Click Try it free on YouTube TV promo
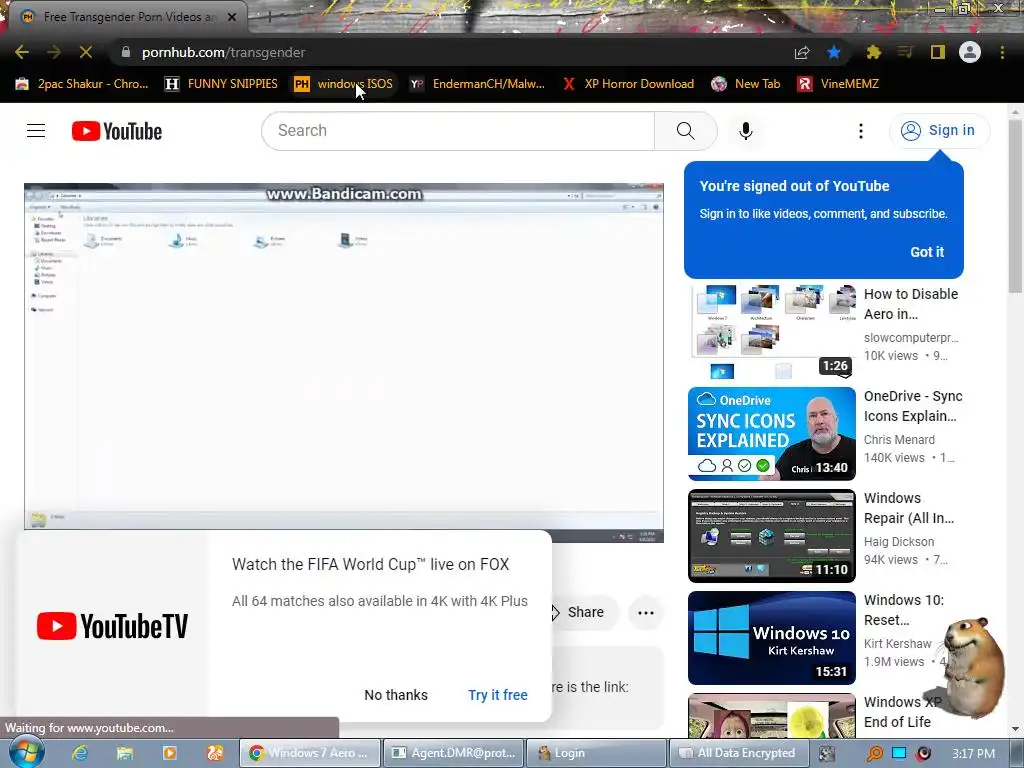This screenshot has height=768, width=1024. 498,695
